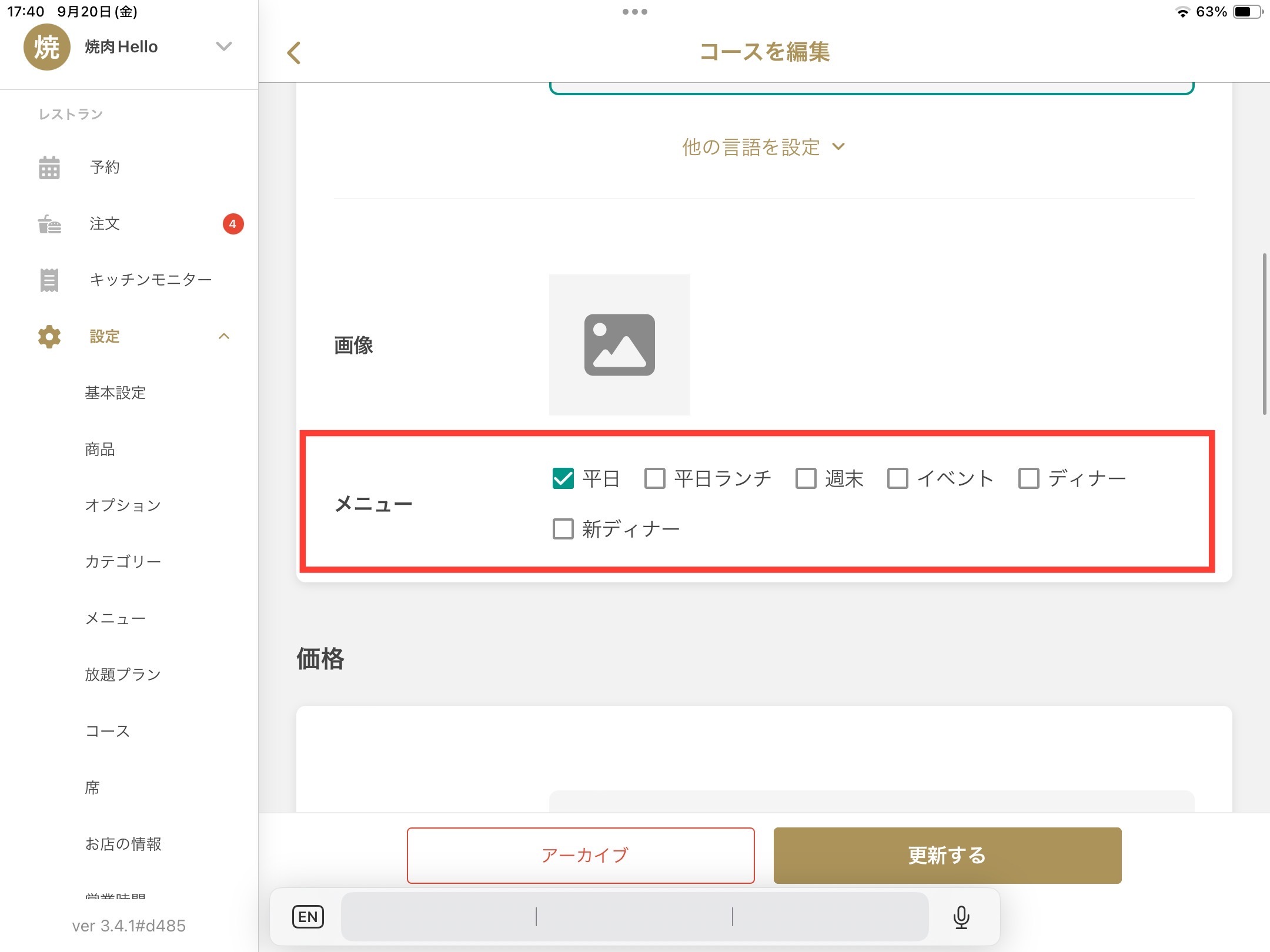Click the アーカイブ button
Screen dimensions: 1270x952
point(580,855)
